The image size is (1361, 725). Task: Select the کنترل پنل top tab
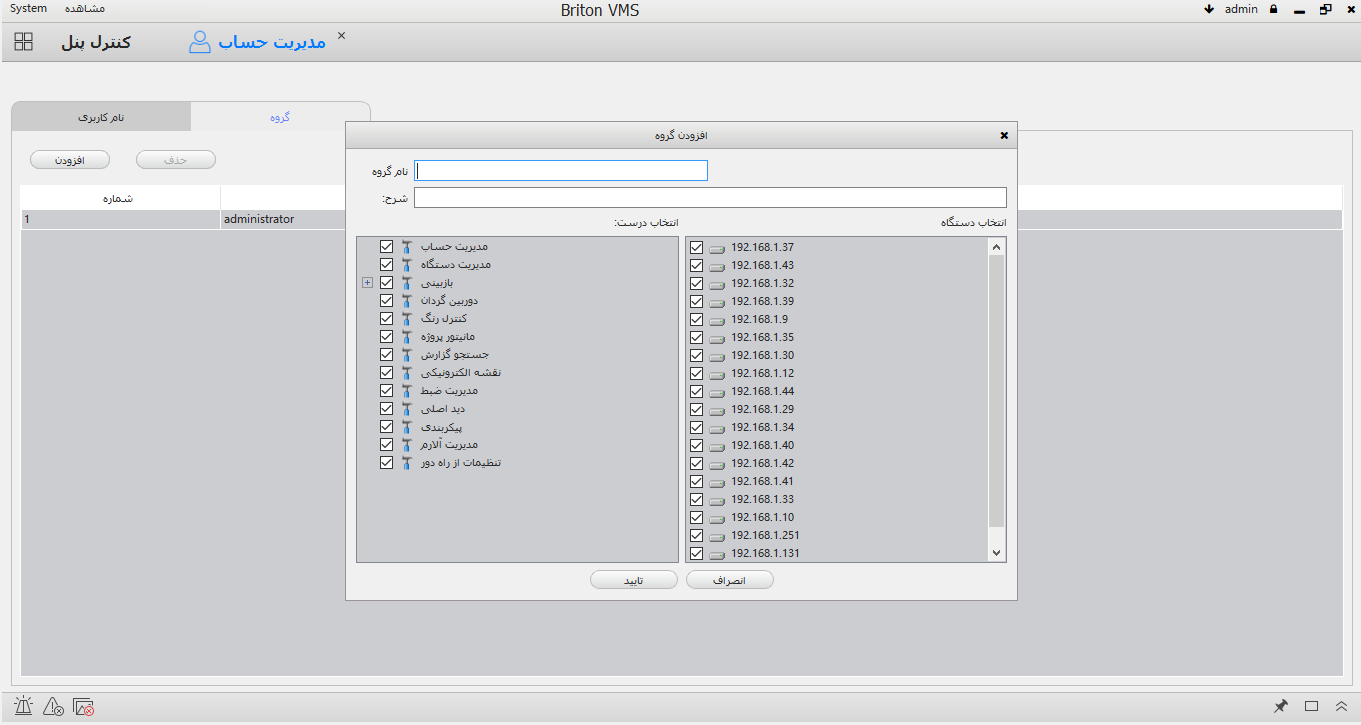point(95,42)
